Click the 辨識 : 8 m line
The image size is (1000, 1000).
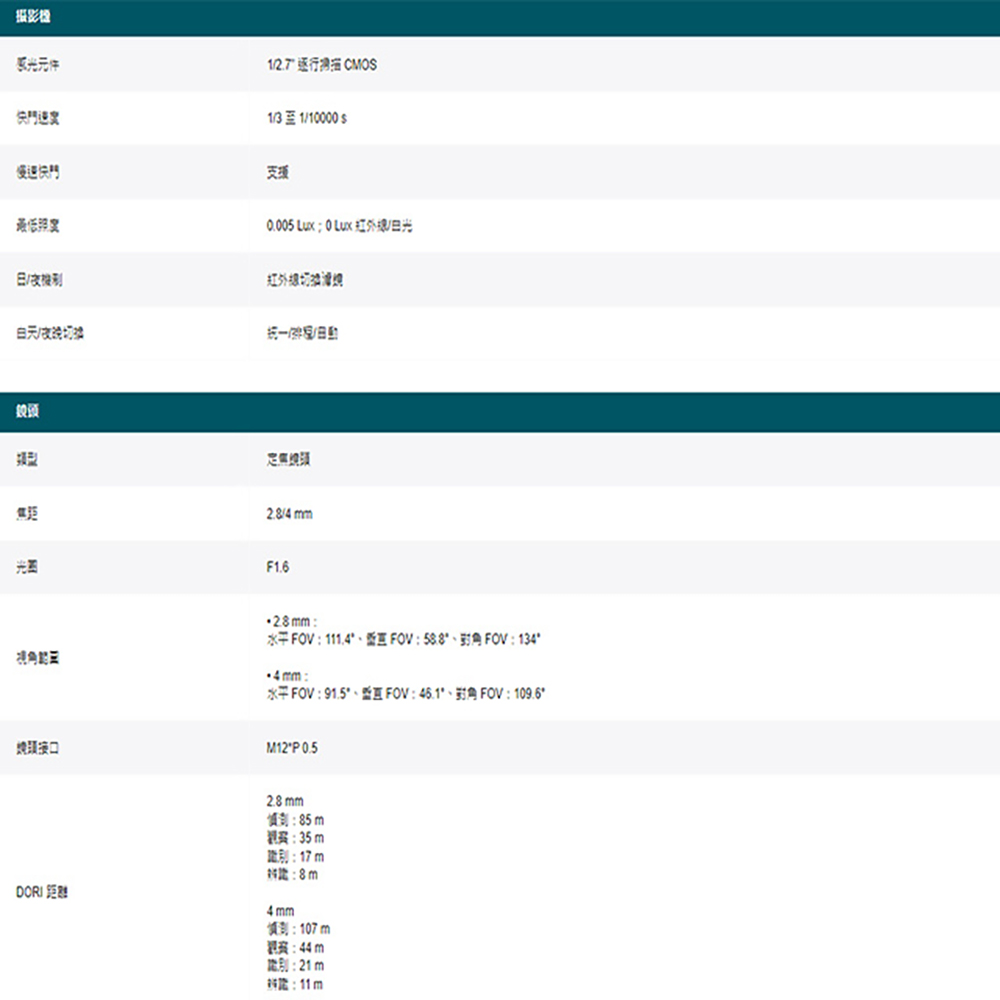point(292,874)
